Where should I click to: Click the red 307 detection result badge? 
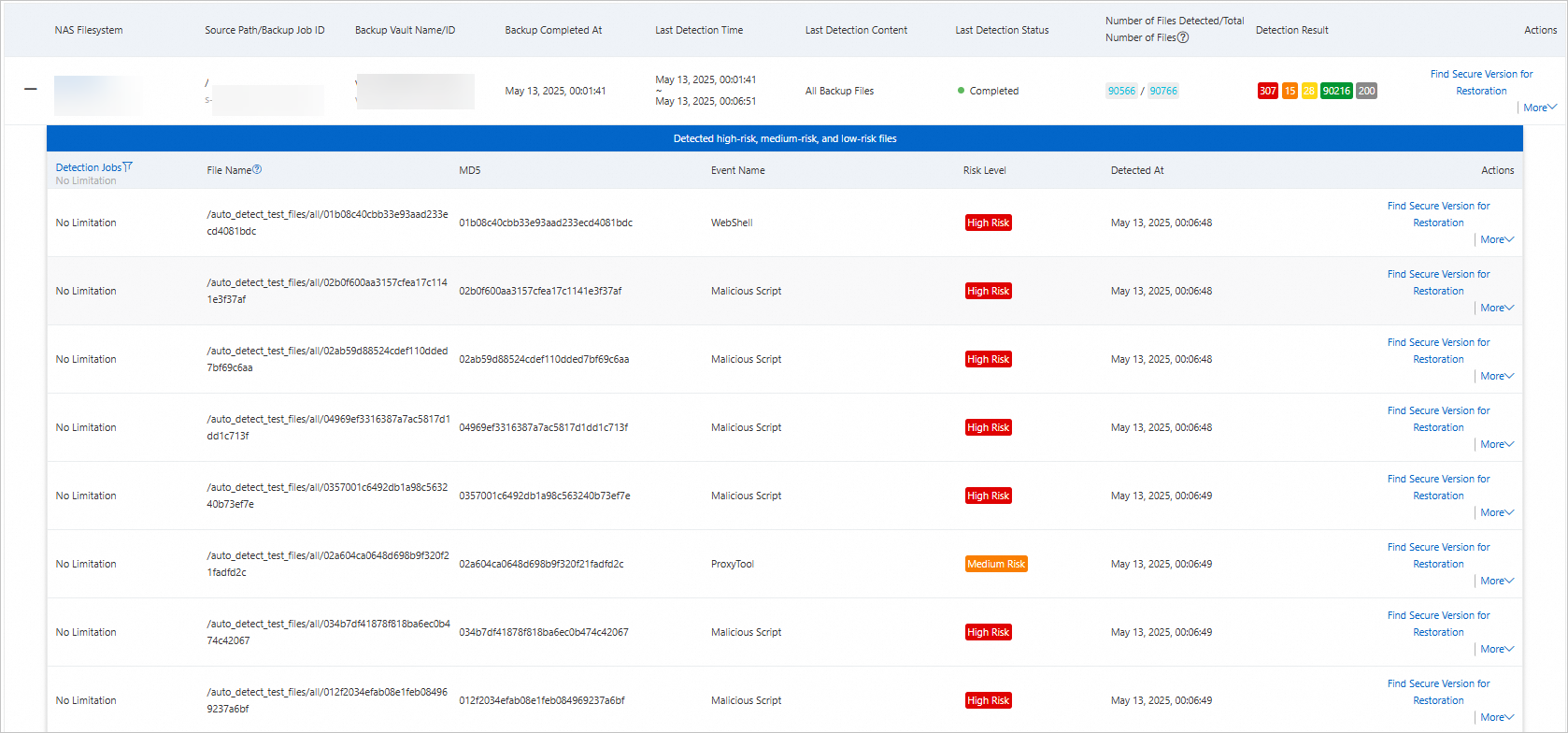1267,91
